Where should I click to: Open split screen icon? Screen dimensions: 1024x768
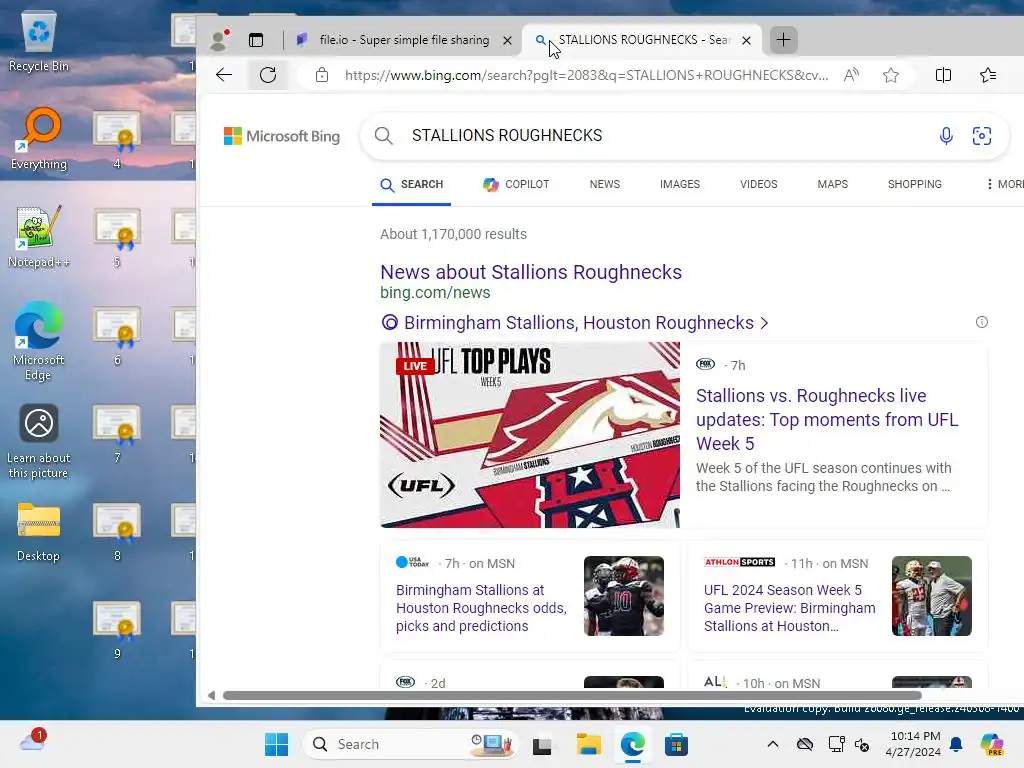pyautogui.click(x=943, y=75)
